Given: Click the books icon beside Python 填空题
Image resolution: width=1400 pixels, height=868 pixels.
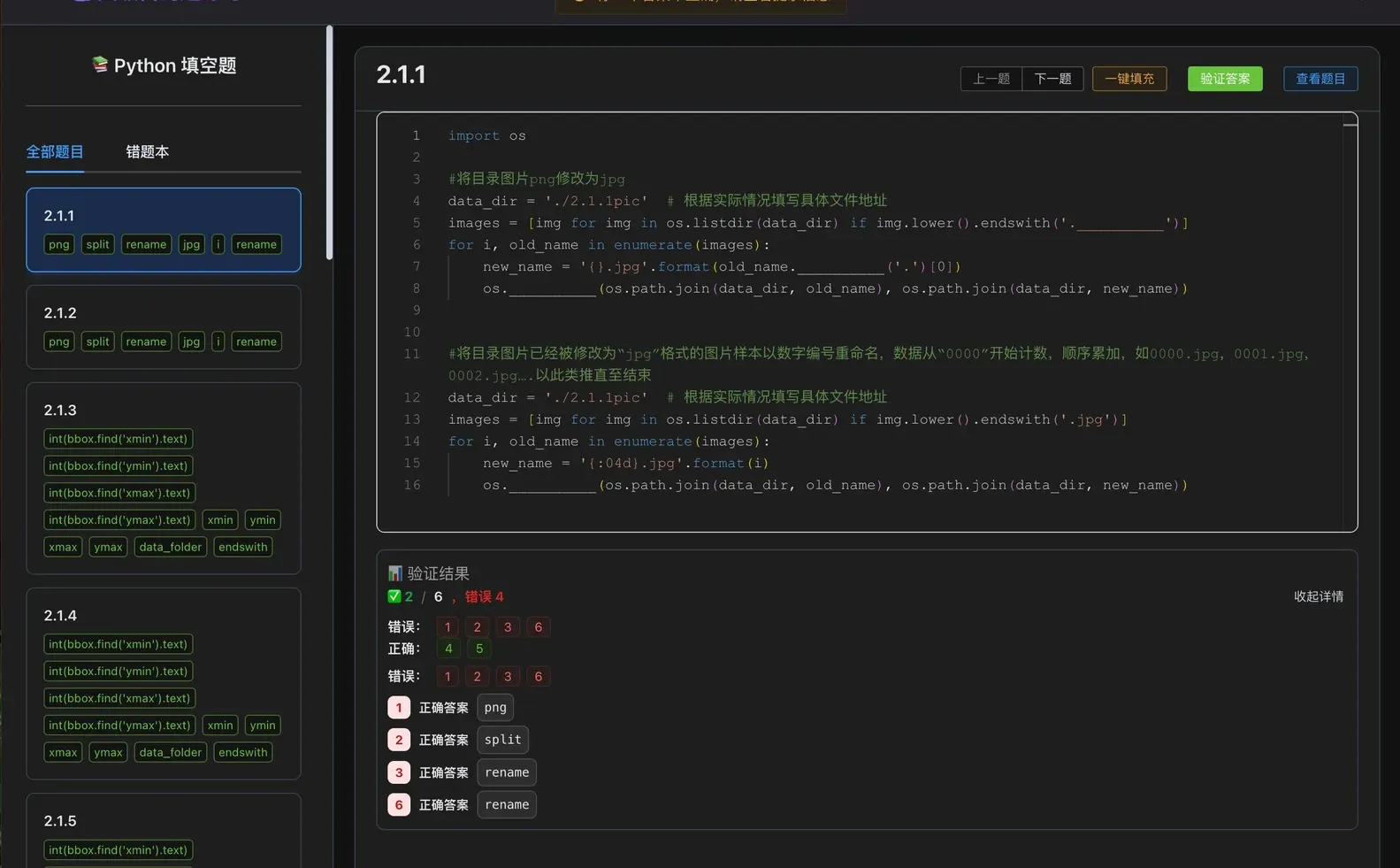Looking at the screenshot, I should pos(100,65).
